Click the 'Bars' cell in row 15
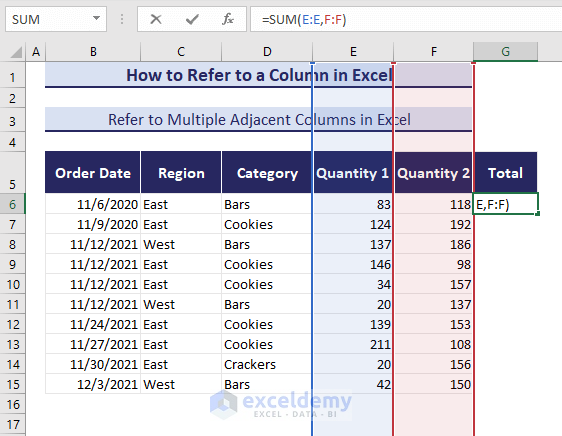 [267, 384]
